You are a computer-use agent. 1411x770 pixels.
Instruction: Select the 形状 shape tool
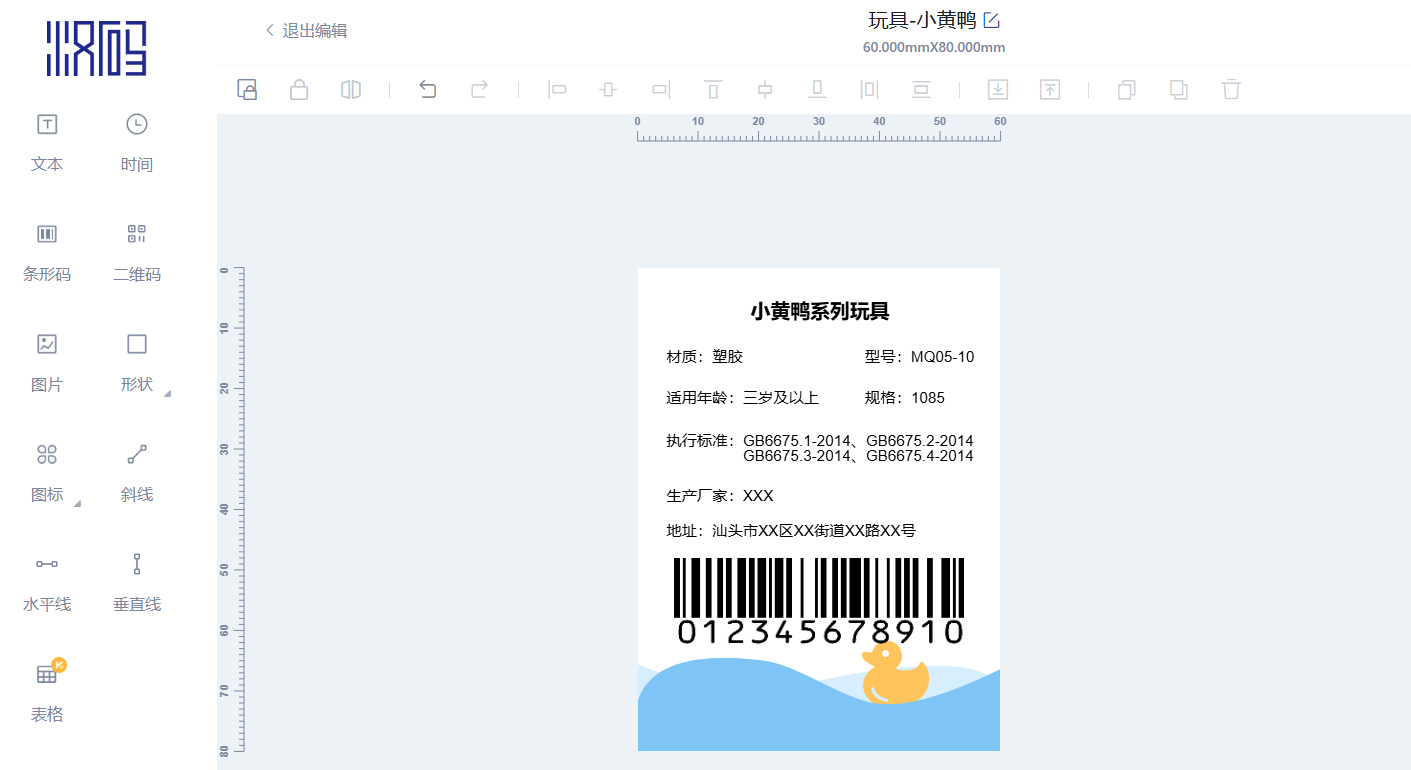[x=137, y=362]
